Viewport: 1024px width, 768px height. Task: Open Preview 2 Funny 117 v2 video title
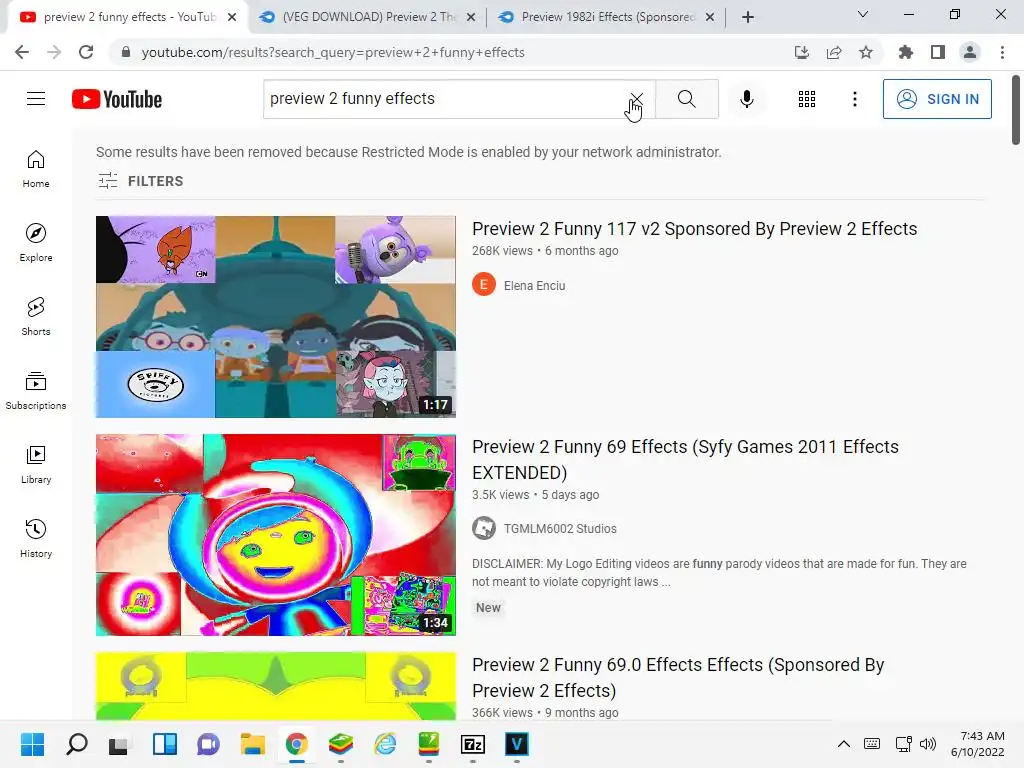click(x=694, y=229)
